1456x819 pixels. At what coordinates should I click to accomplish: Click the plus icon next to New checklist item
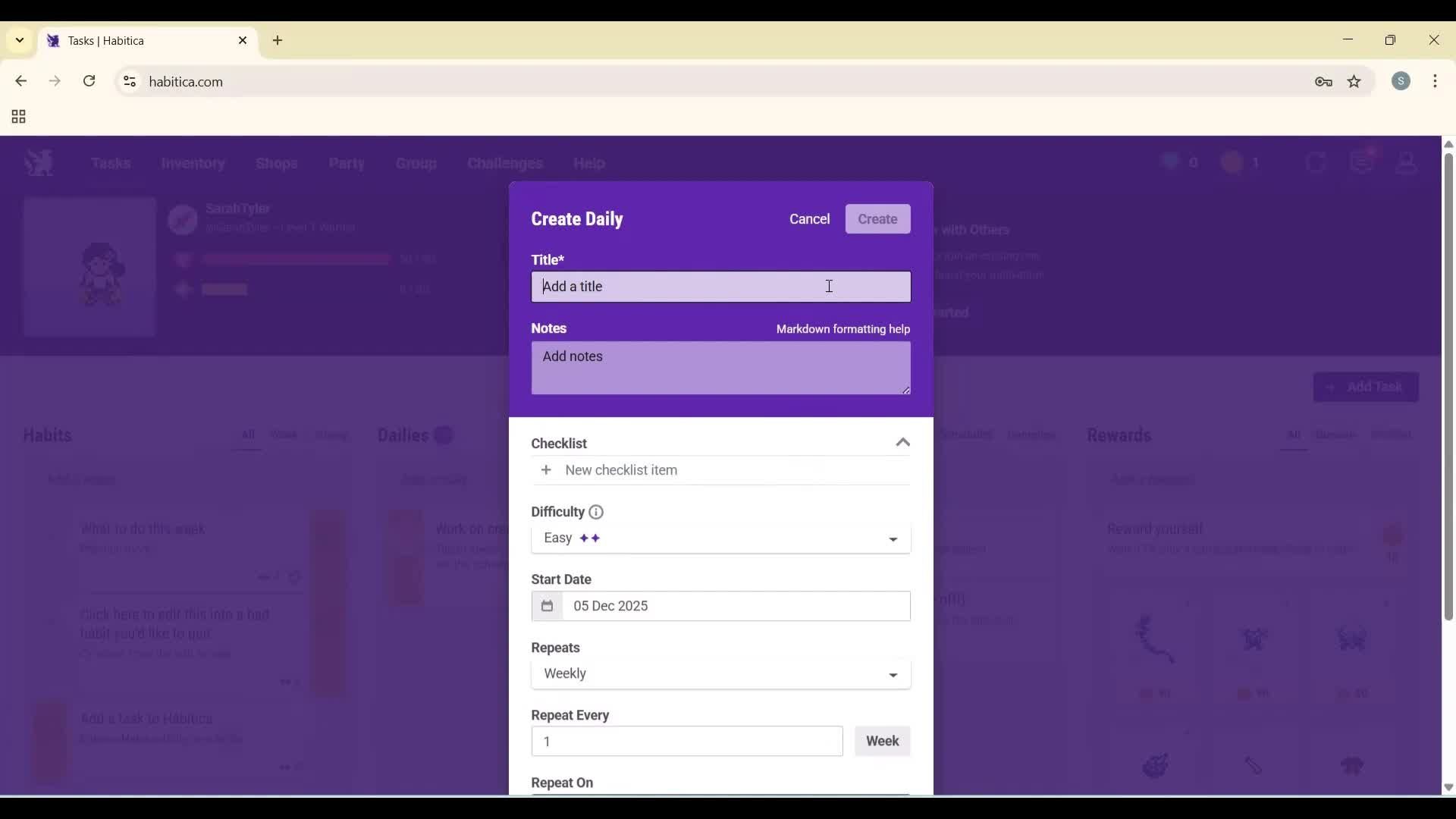click(546, 470)
